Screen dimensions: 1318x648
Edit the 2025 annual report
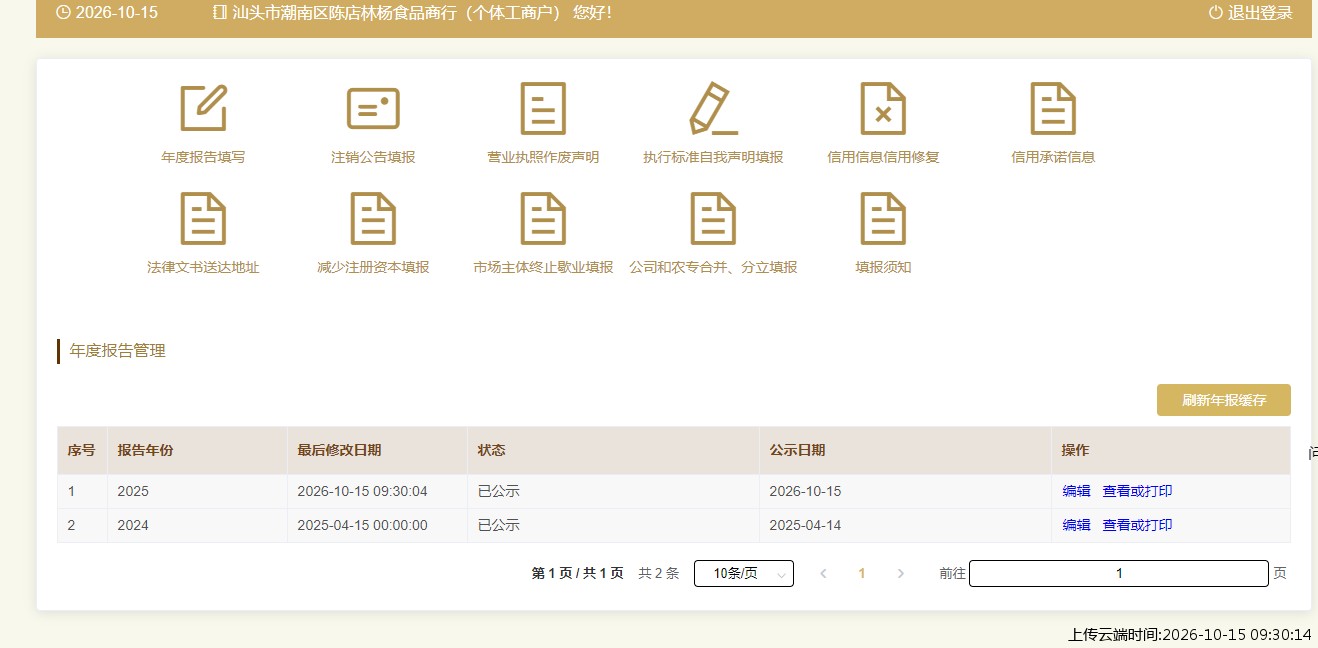pos(1076,491)
